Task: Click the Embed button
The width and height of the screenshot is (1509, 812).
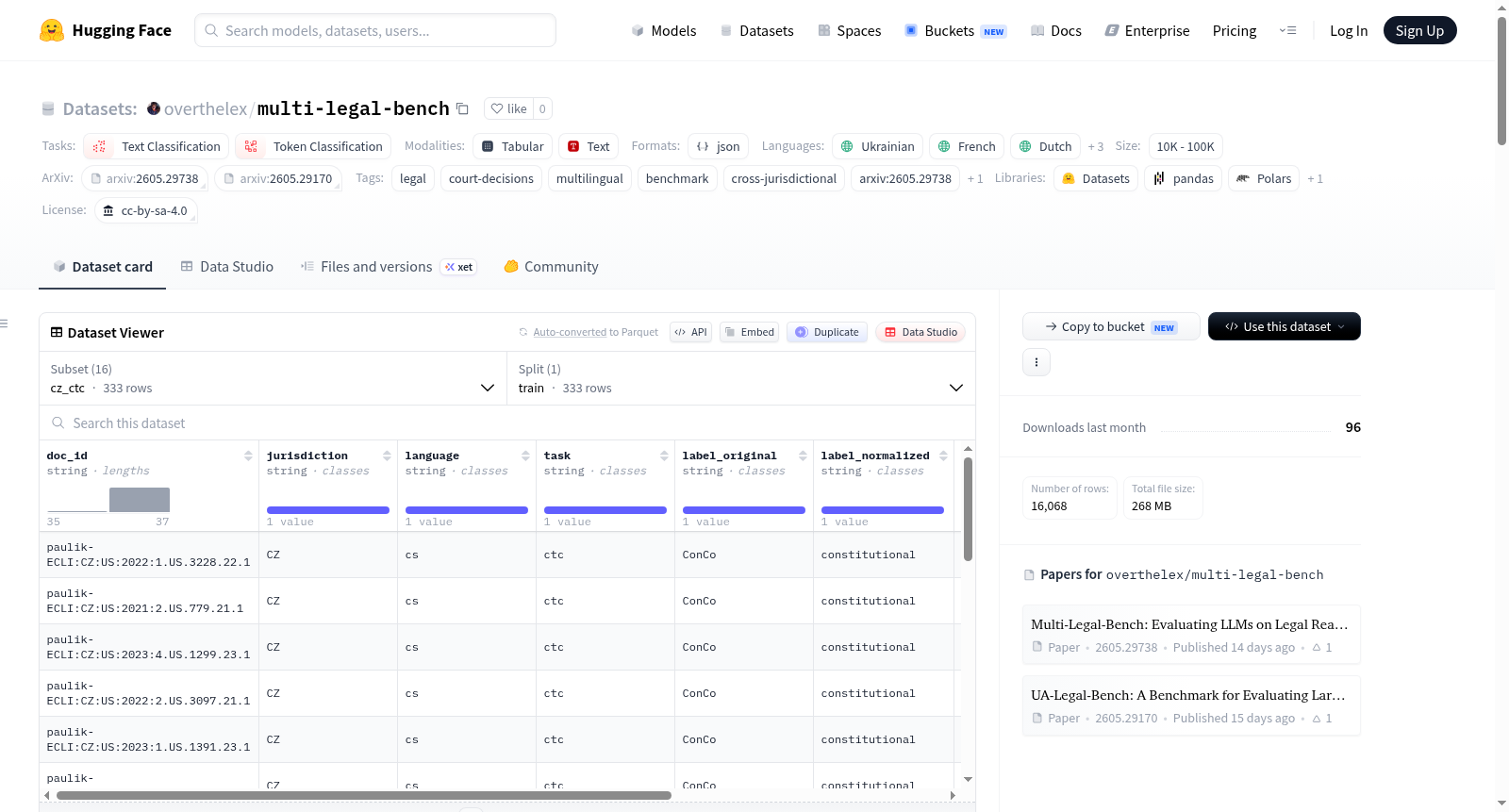Action: [749, 332]
